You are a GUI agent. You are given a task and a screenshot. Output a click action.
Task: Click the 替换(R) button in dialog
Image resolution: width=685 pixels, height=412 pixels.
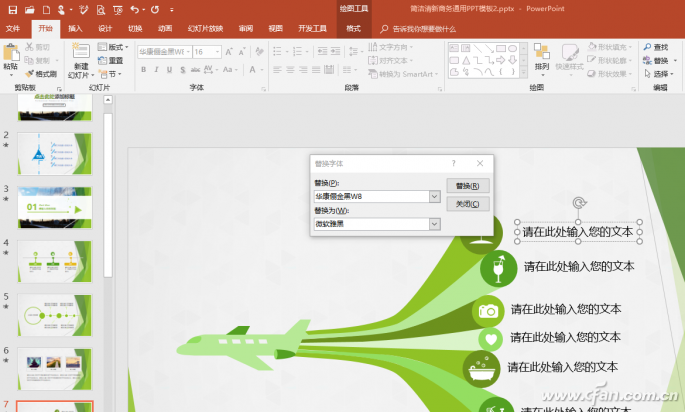coord(467,186)
